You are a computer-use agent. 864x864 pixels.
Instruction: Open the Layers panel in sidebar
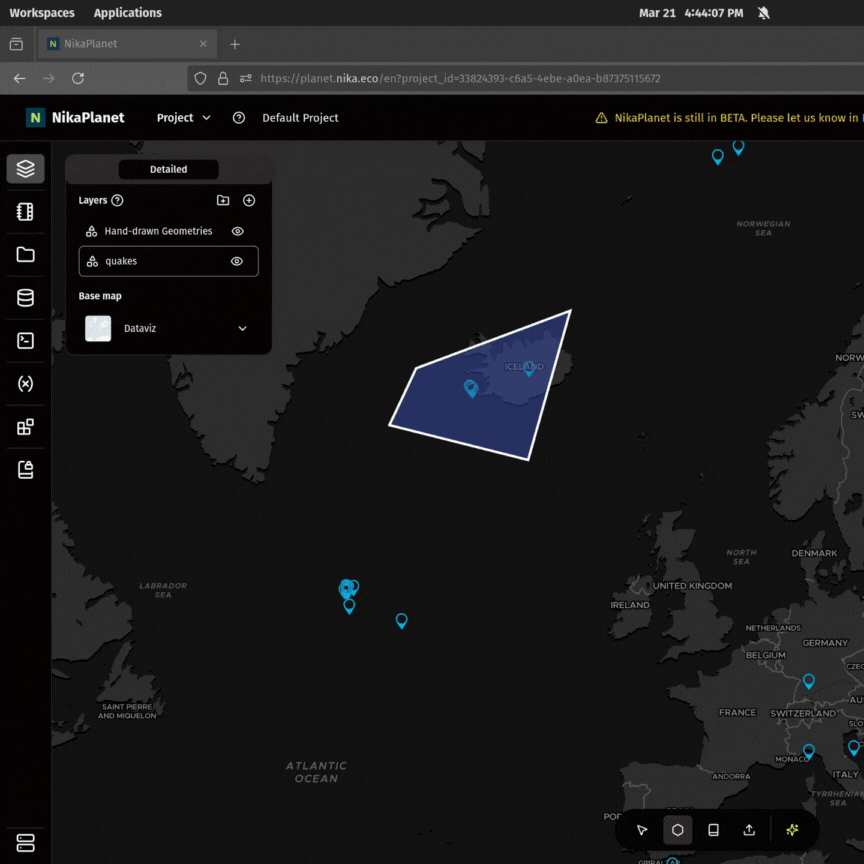coord(25,169)
